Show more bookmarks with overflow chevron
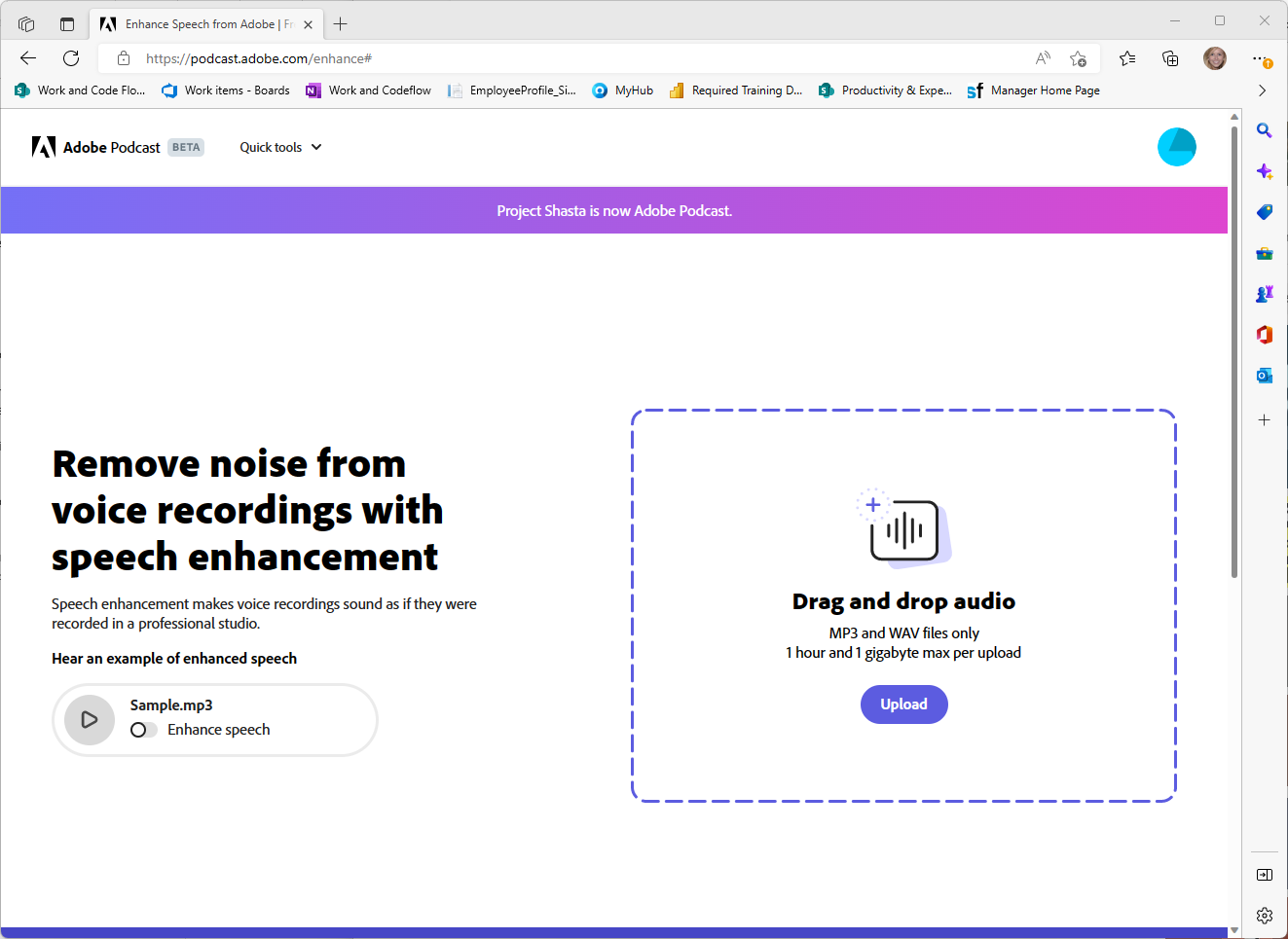This screenshot has height=939, width=1288. click(1262, 90)
